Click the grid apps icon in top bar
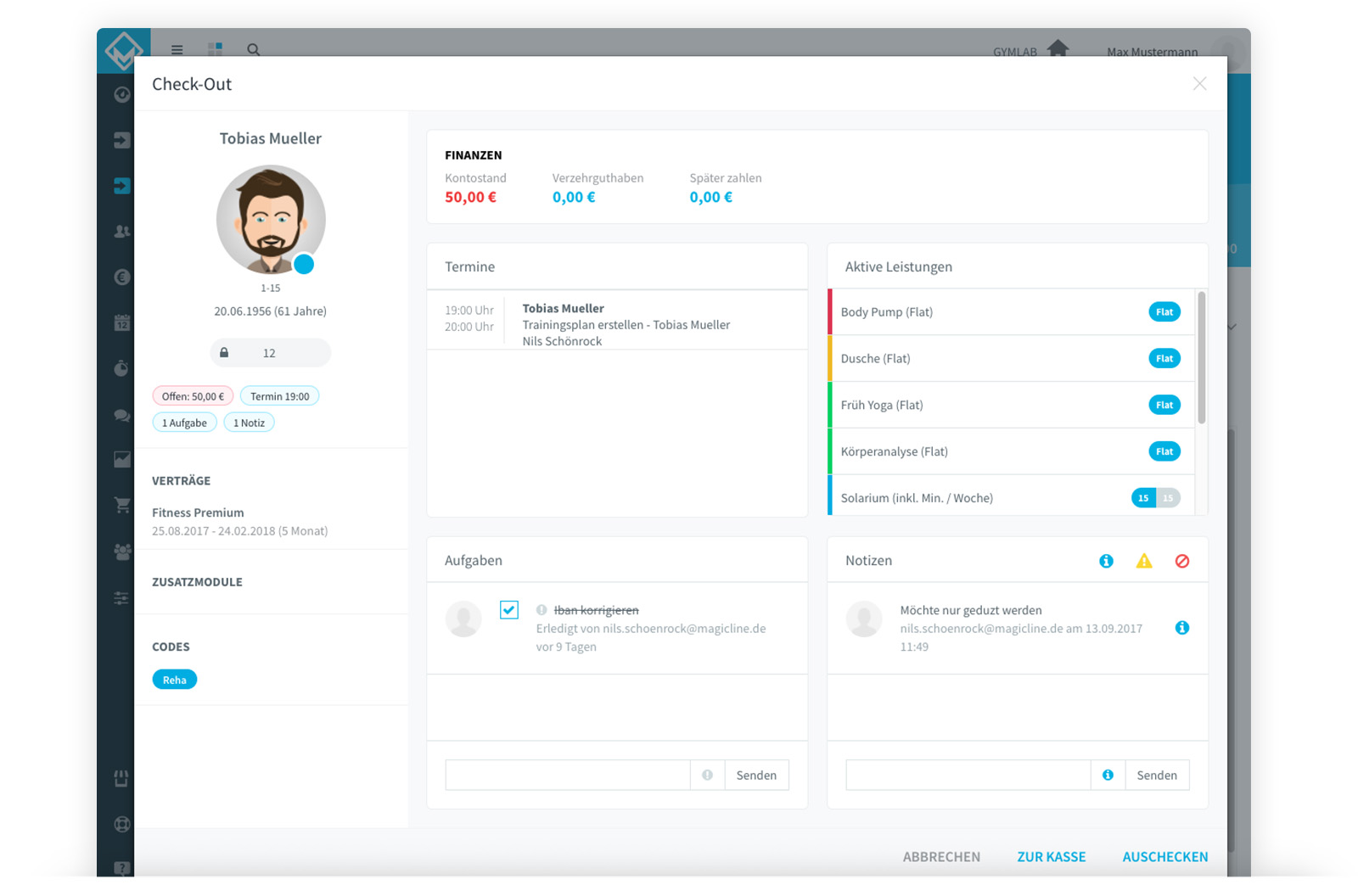 click(215, 49)
